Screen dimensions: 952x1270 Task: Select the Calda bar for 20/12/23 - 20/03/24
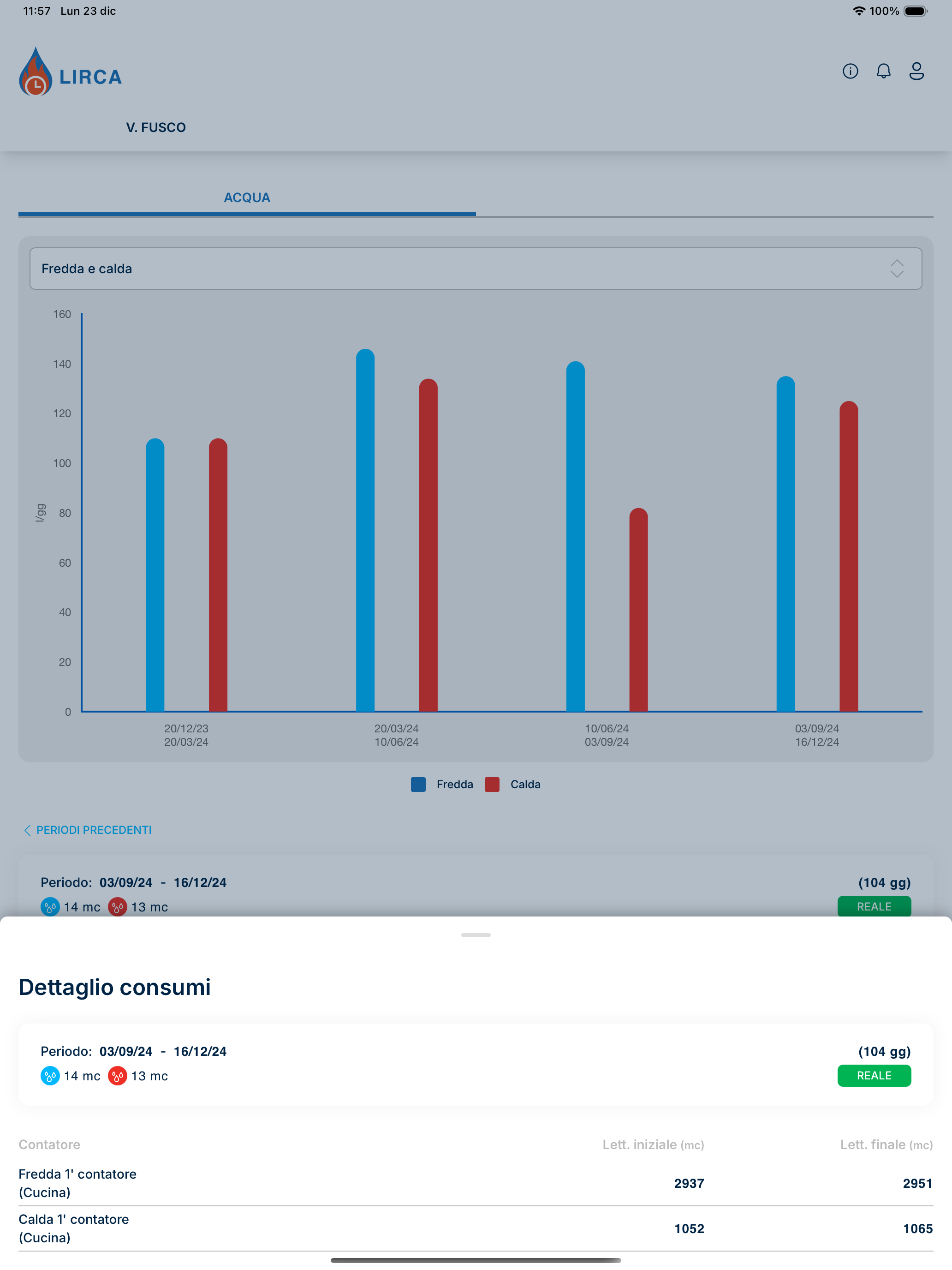pos(218,575)
